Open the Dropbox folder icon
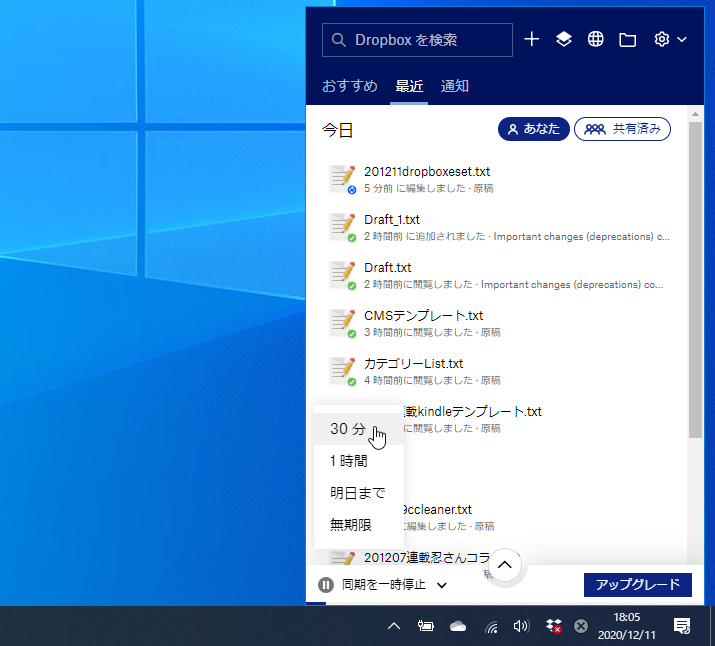The width and height of the screenshot is (715, 646). [627, 40]
